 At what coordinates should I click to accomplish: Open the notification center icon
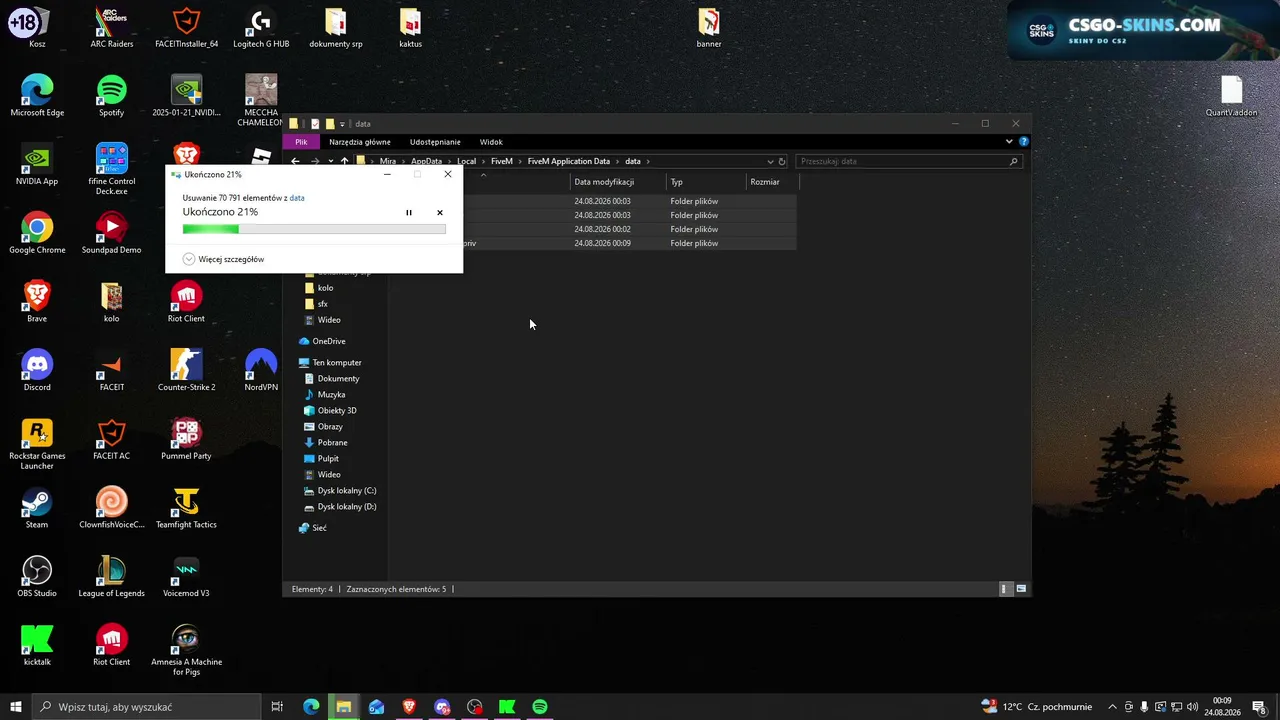[1259, 707]
